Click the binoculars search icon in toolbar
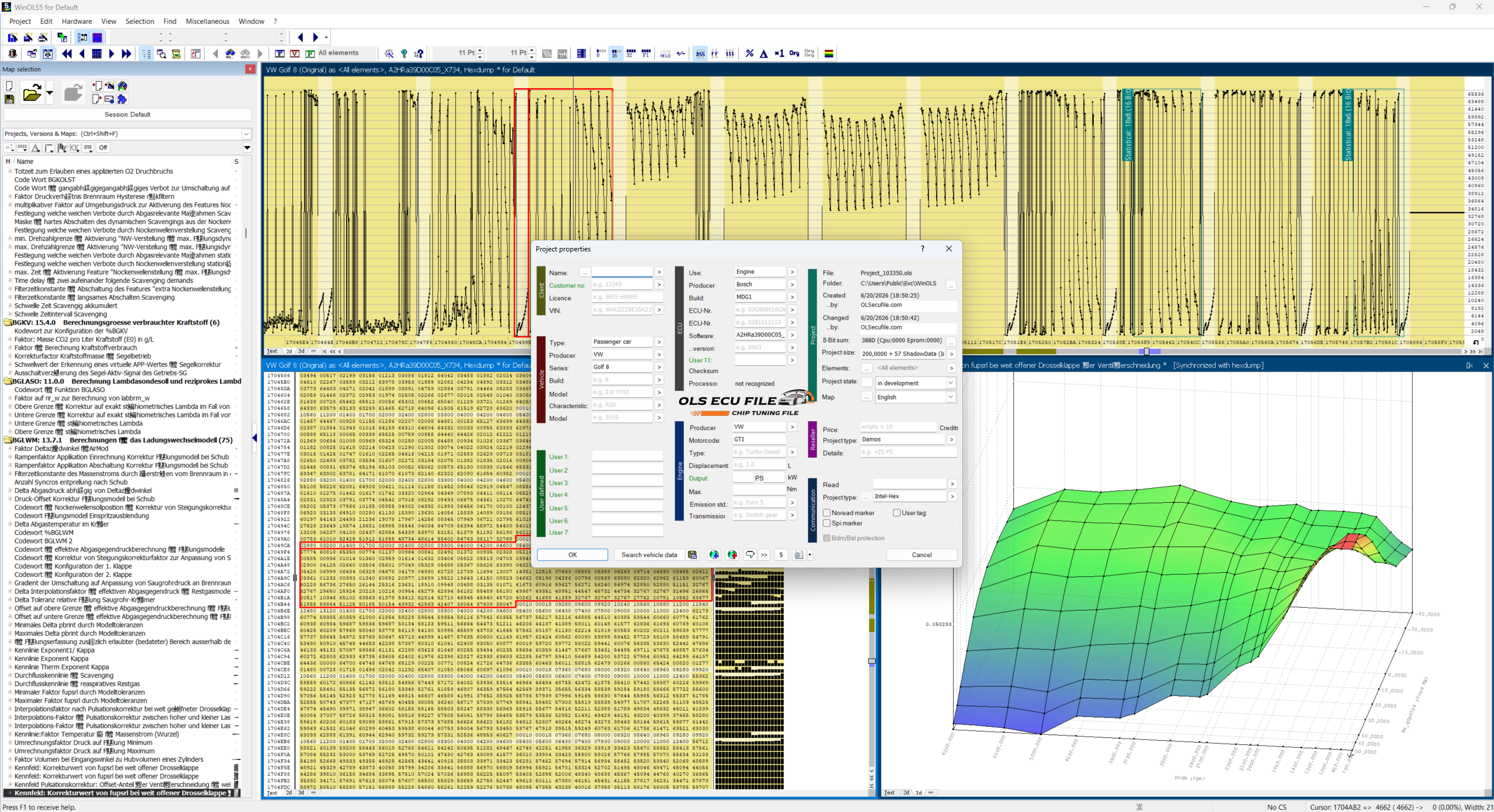Screen dimensions: 1494x812 pyautogui.click(x=231, y=54)
